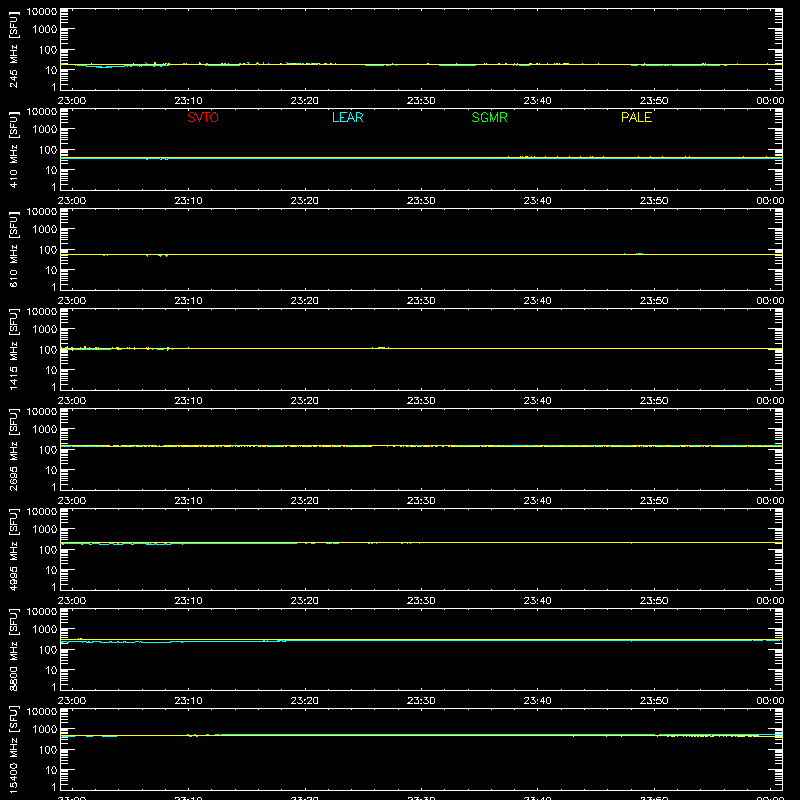Viewport: 800px width, 800px height.
Task: Click the 10000 tick on the 1415 MHz axis
Action: pos(42,312)
